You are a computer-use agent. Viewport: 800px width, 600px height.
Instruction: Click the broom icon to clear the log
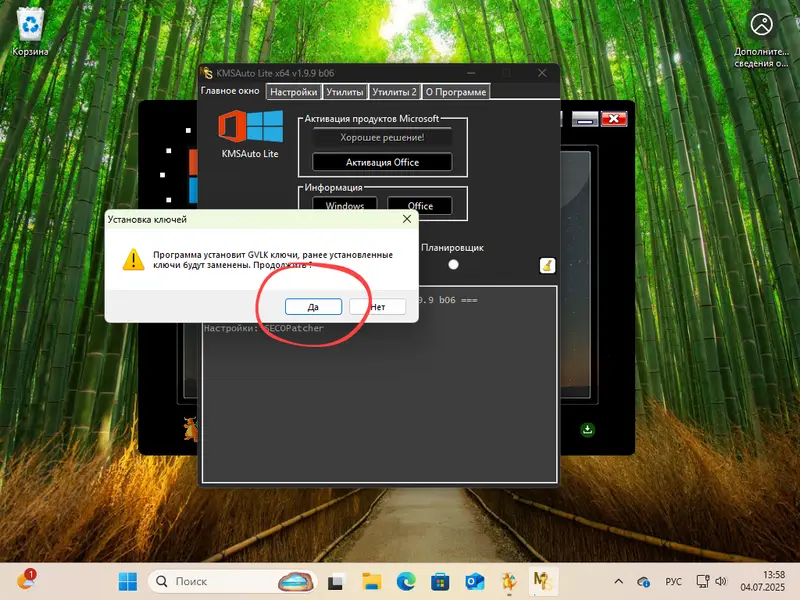546,263
